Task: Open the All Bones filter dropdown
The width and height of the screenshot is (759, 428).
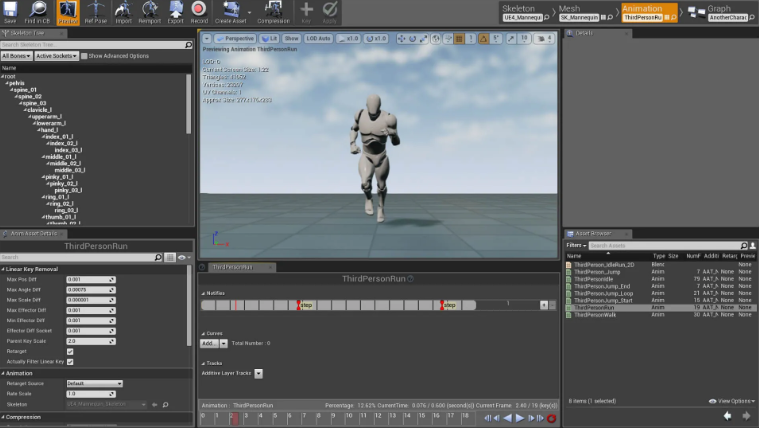Action: pyautogui.click(x=16, y=56)
